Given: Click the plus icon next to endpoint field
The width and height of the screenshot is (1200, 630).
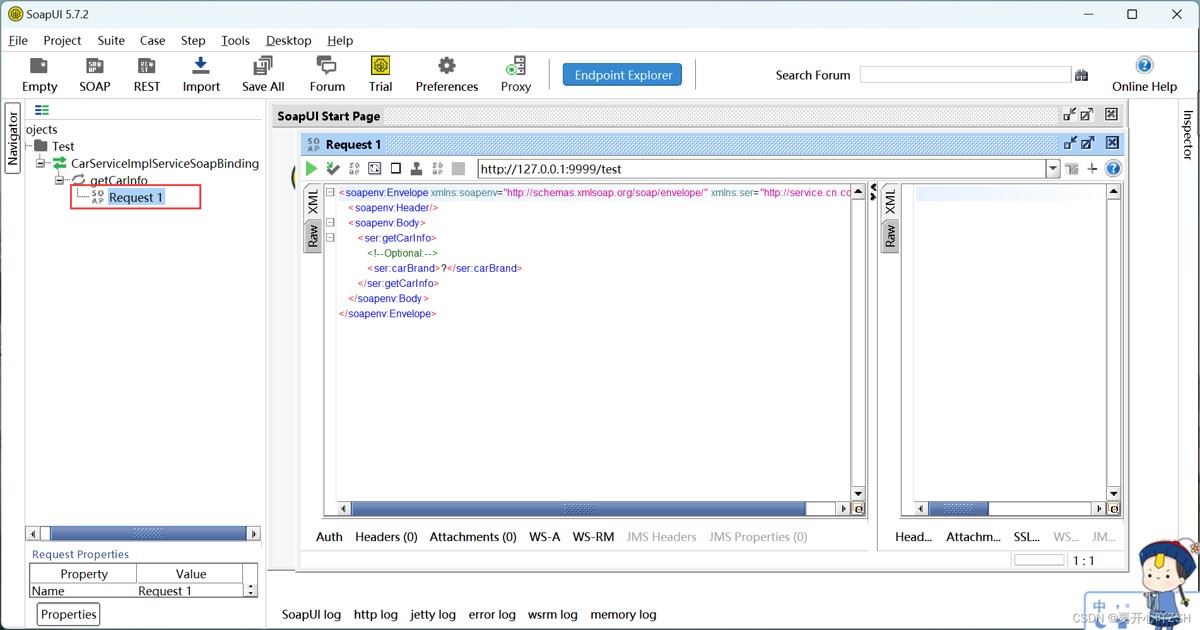Looking at the screenshot, I should pyautogui.click(x=1092, y=169).
